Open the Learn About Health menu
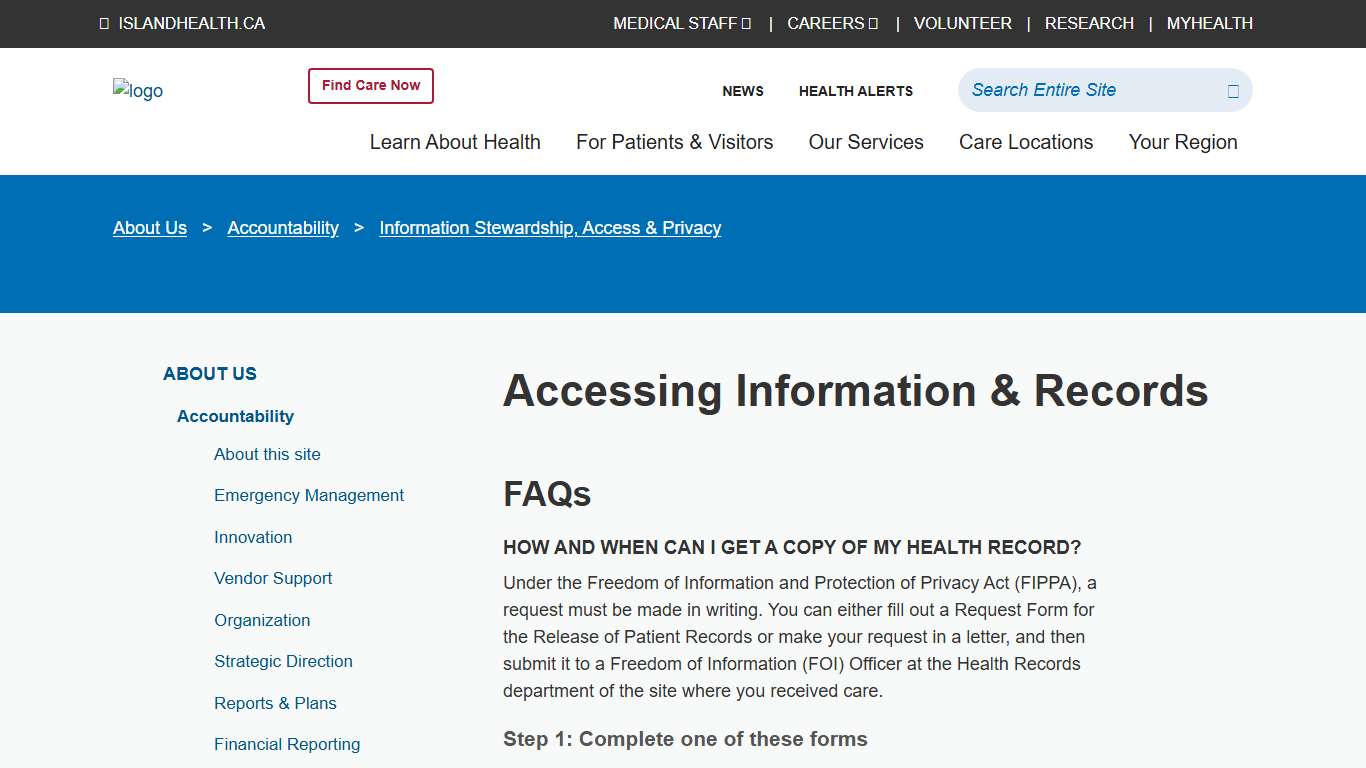Viewport: 1366px width, 768px height. pyautogui.click(x=455, y=142)
